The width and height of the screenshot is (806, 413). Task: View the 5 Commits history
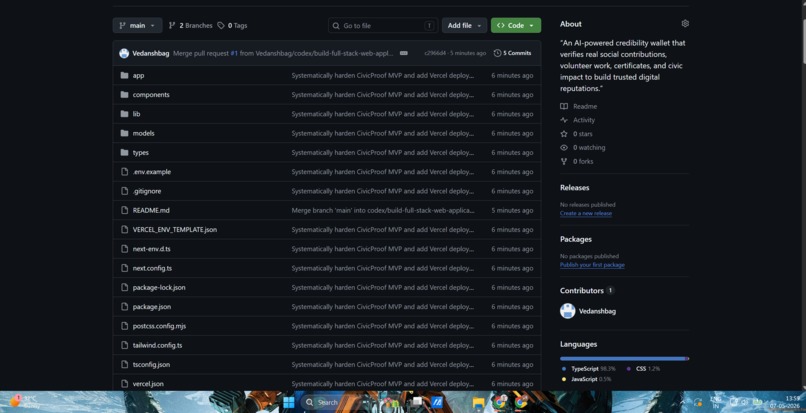point(512,53)
